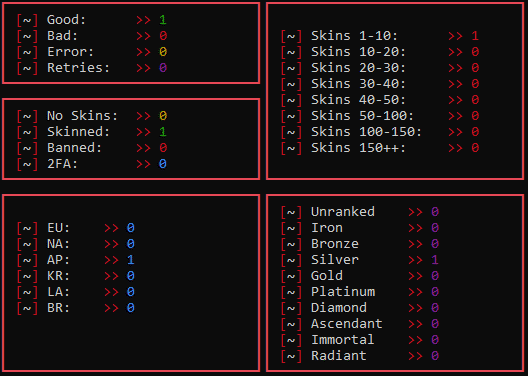The height and width of the screenshot is (376, 528).
Task: Click the "Skins 20-30:" row label
Action: click(359, 68)
